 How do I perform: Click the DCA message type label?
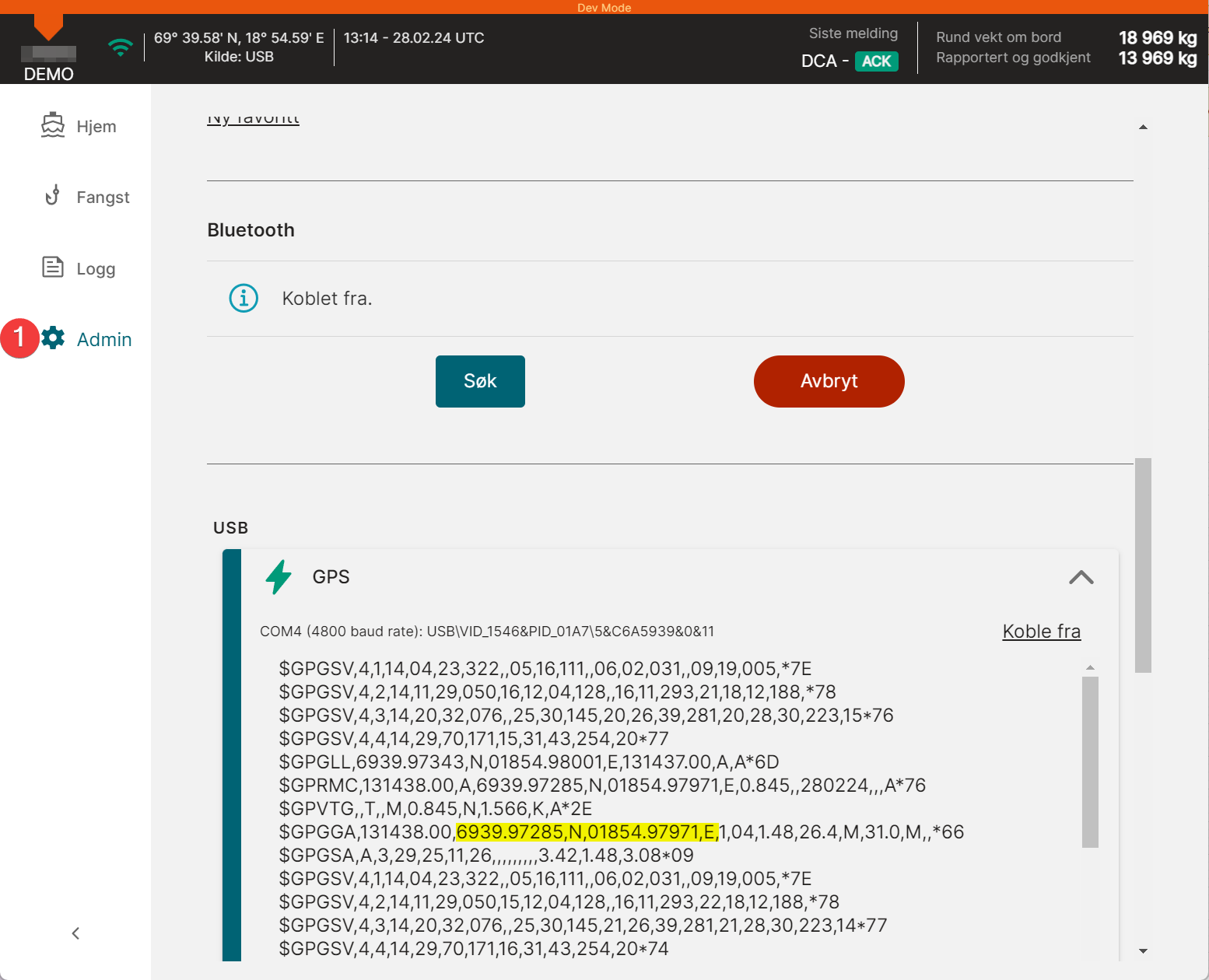point(819,61)
